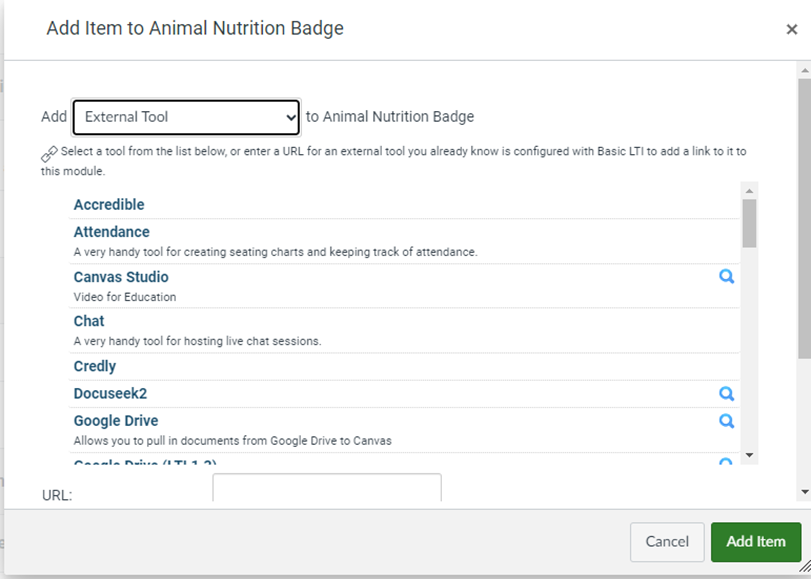Screen dimensions: 811x579
Task: Click the magnifier icon beside Google Drive
Action: (x=726, y=421)
